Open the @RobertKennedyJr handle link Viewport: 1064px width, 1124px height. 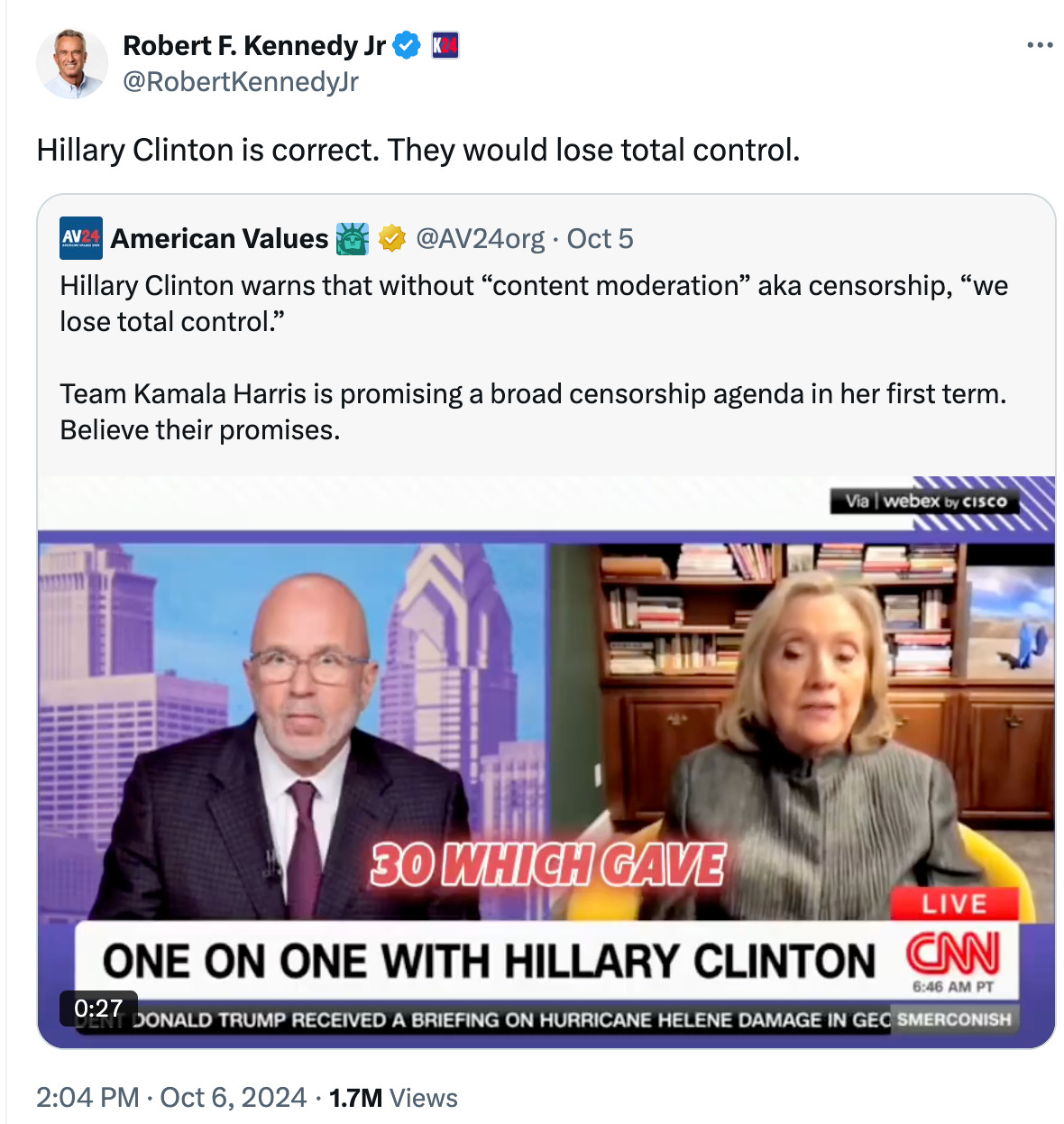(241, 82)
